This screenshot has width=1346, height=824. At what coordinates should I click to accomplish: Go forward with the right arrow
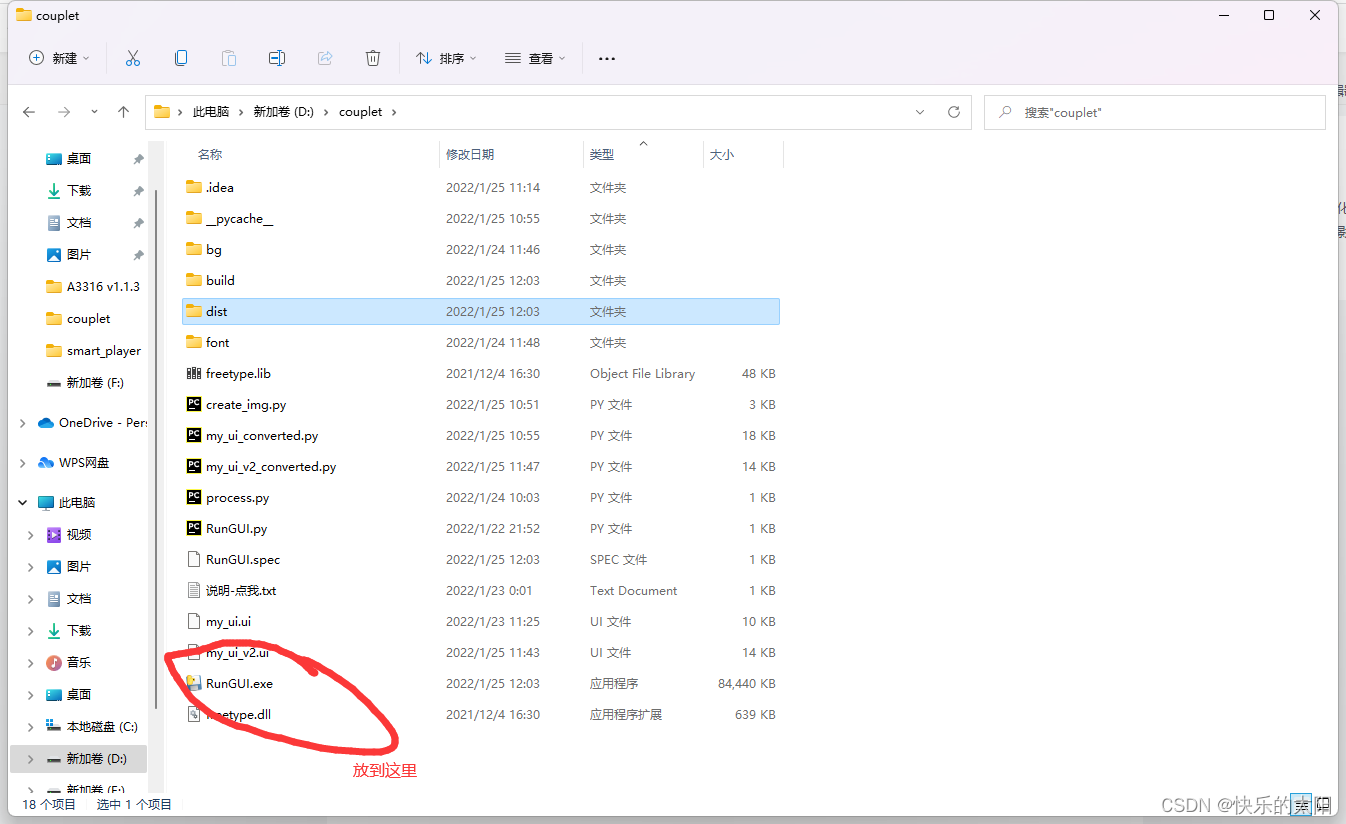pyautogui.click(x=63, y=112)
